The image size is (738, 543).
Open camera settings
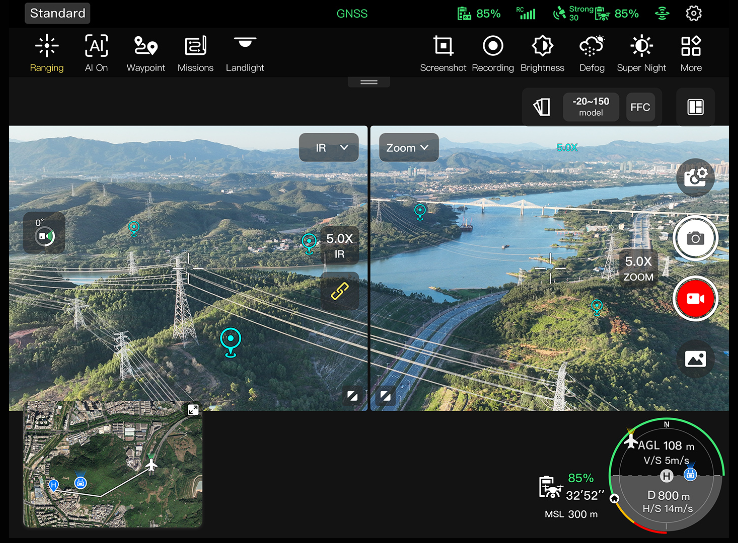[695, 177]
